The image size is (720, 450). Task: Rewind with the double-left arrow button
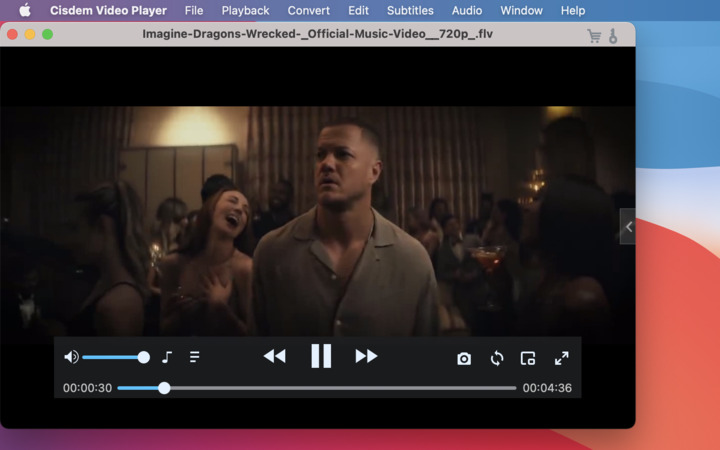(x=275, y=356)
